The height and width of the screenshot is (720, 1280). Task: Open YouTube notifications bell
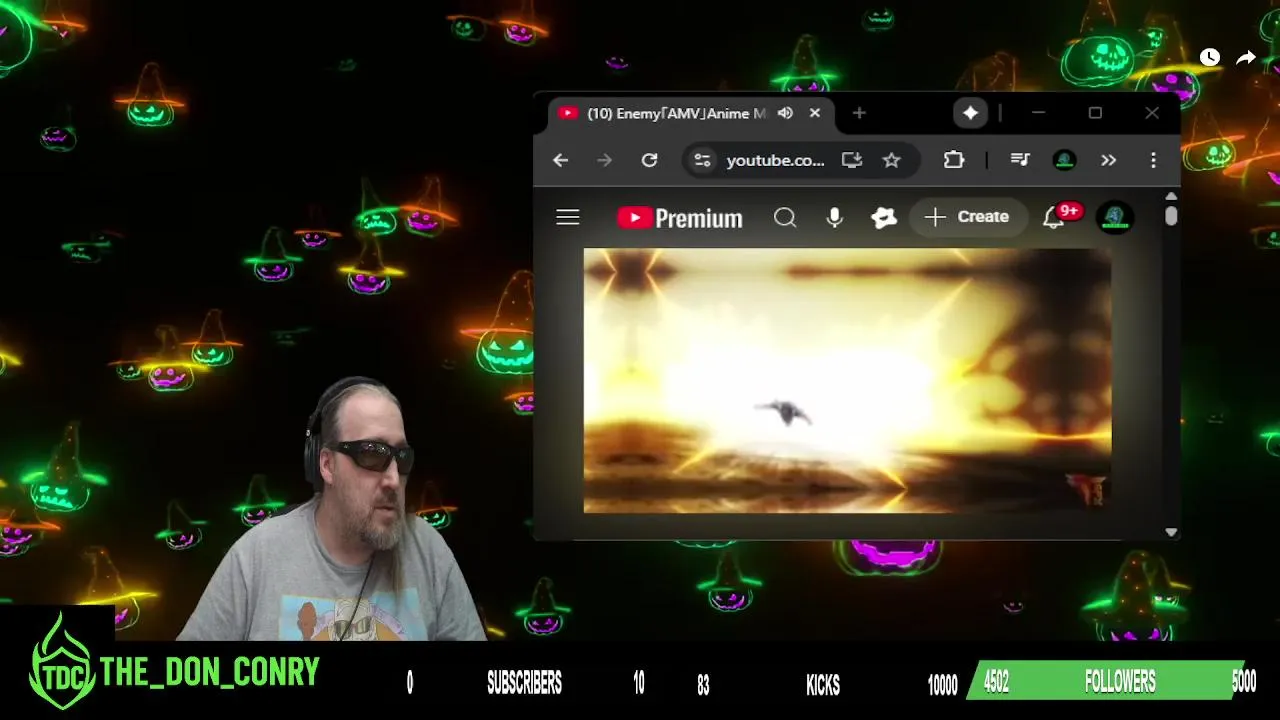[x=1054, y=218]
